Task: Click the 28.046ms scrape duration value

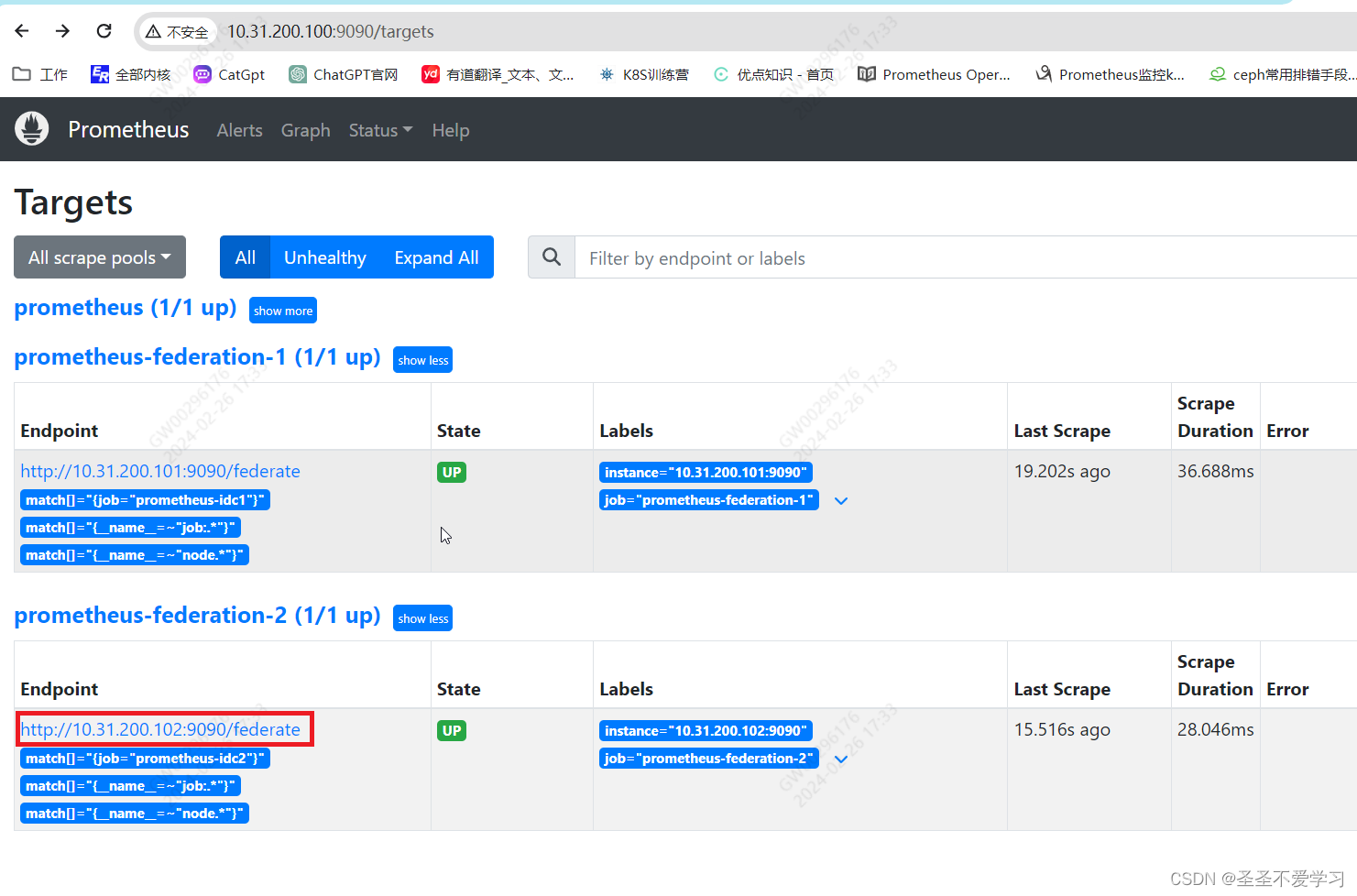Action: coord(1216,729)
